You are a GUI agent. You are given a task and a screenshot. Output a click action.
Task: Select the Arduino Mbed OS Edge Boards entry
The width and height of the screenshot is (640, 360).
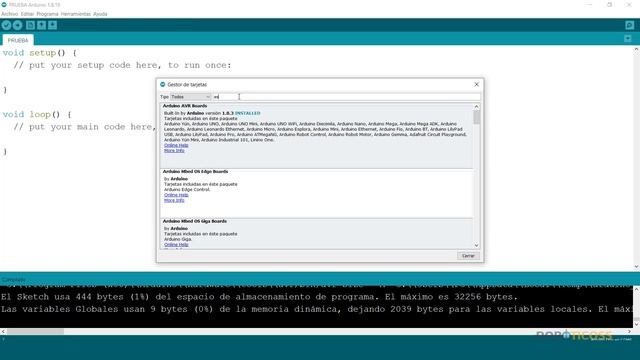pos(316,193)
